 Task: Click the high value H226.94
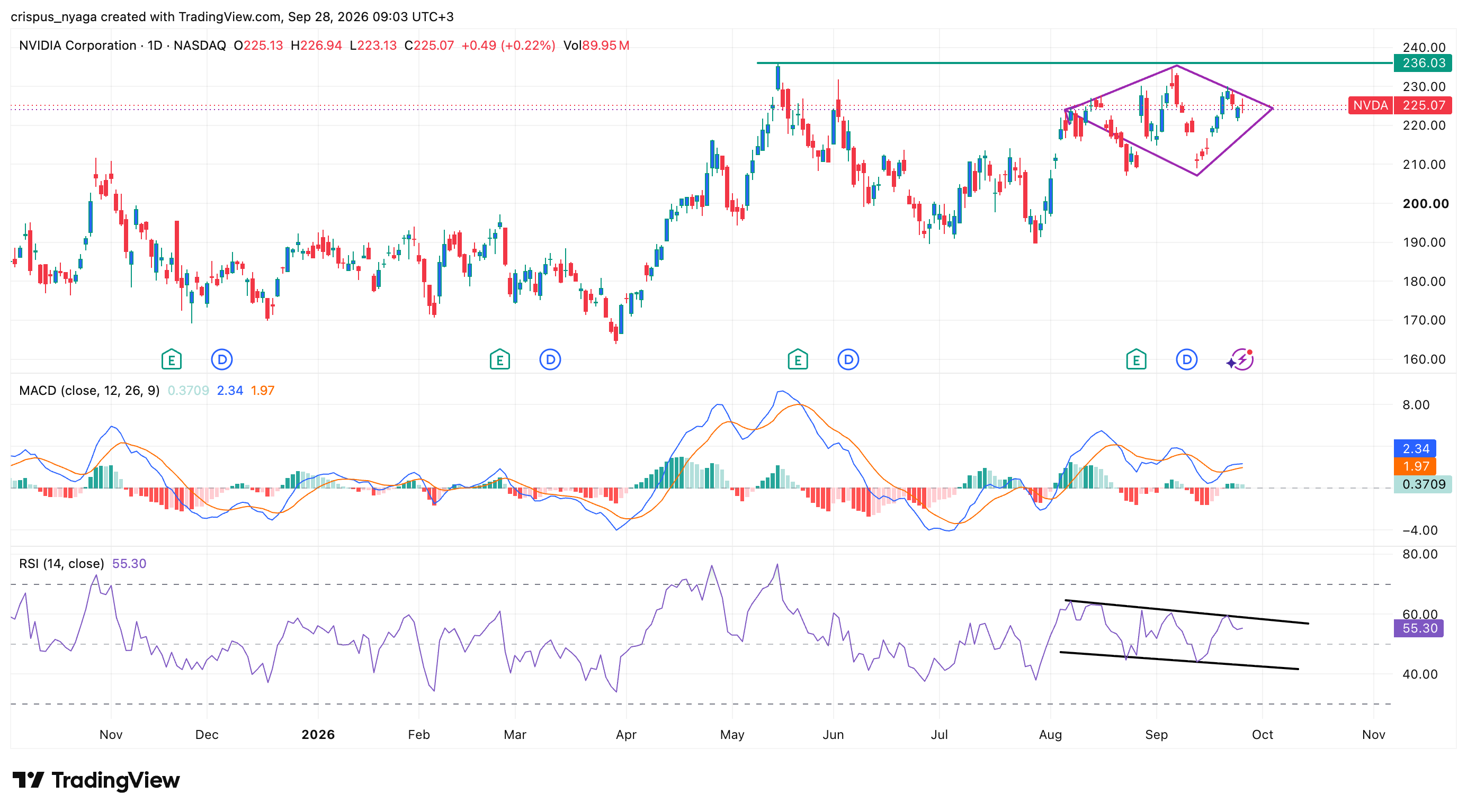[316, 46]
